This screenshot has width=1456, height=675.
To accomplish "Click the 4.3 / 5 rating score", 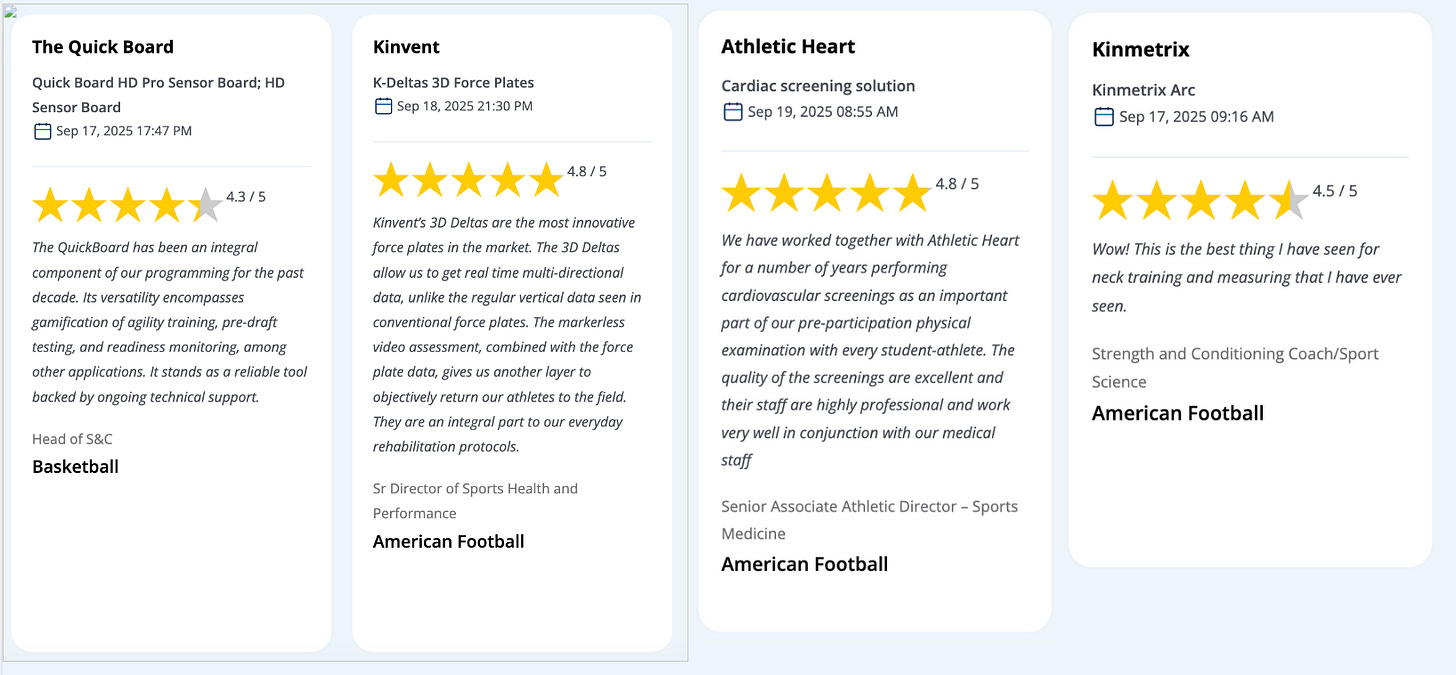I will pyautogui.click(x=246, y=196).
